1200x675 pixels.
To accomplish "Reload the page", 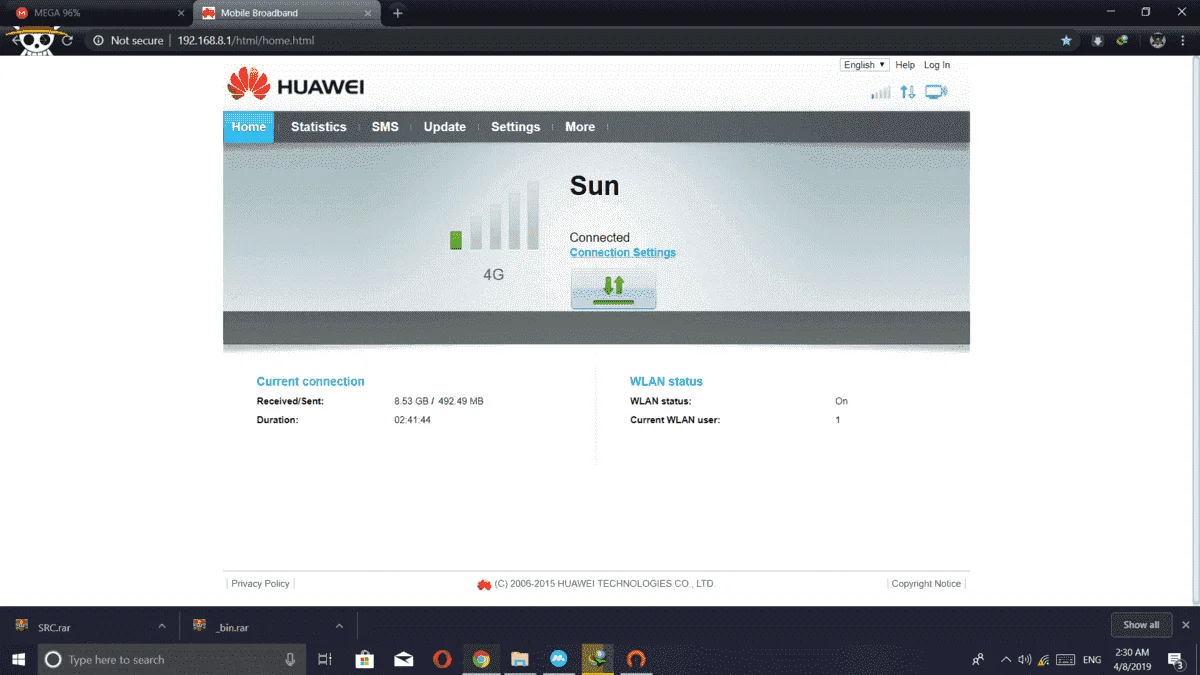I will (67, 41).
